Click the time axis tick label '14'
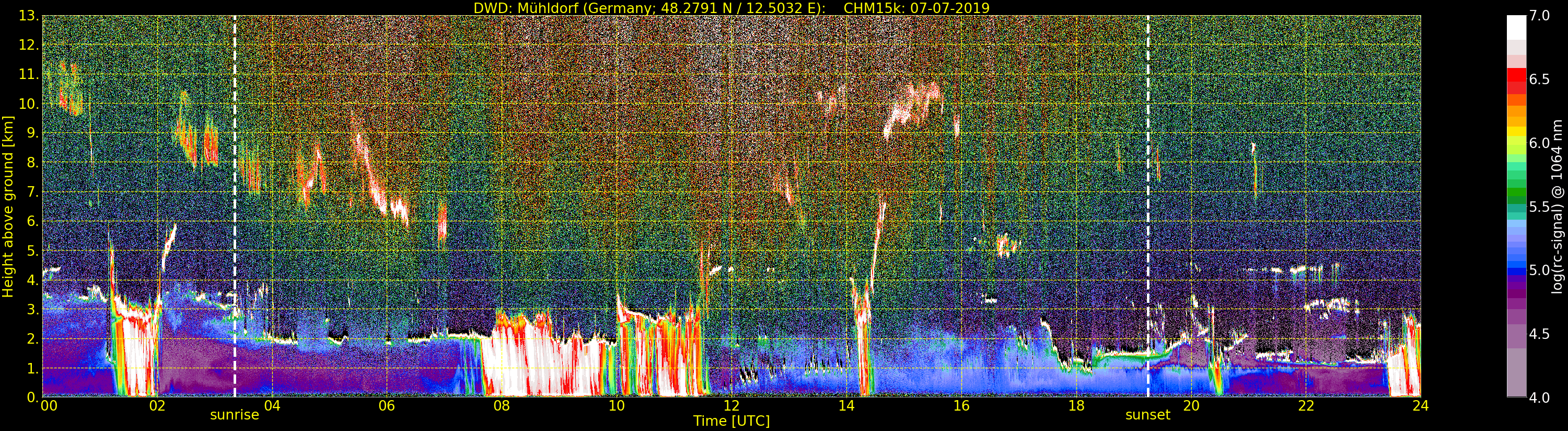1568x431 pixels. (x=846, y=406)
